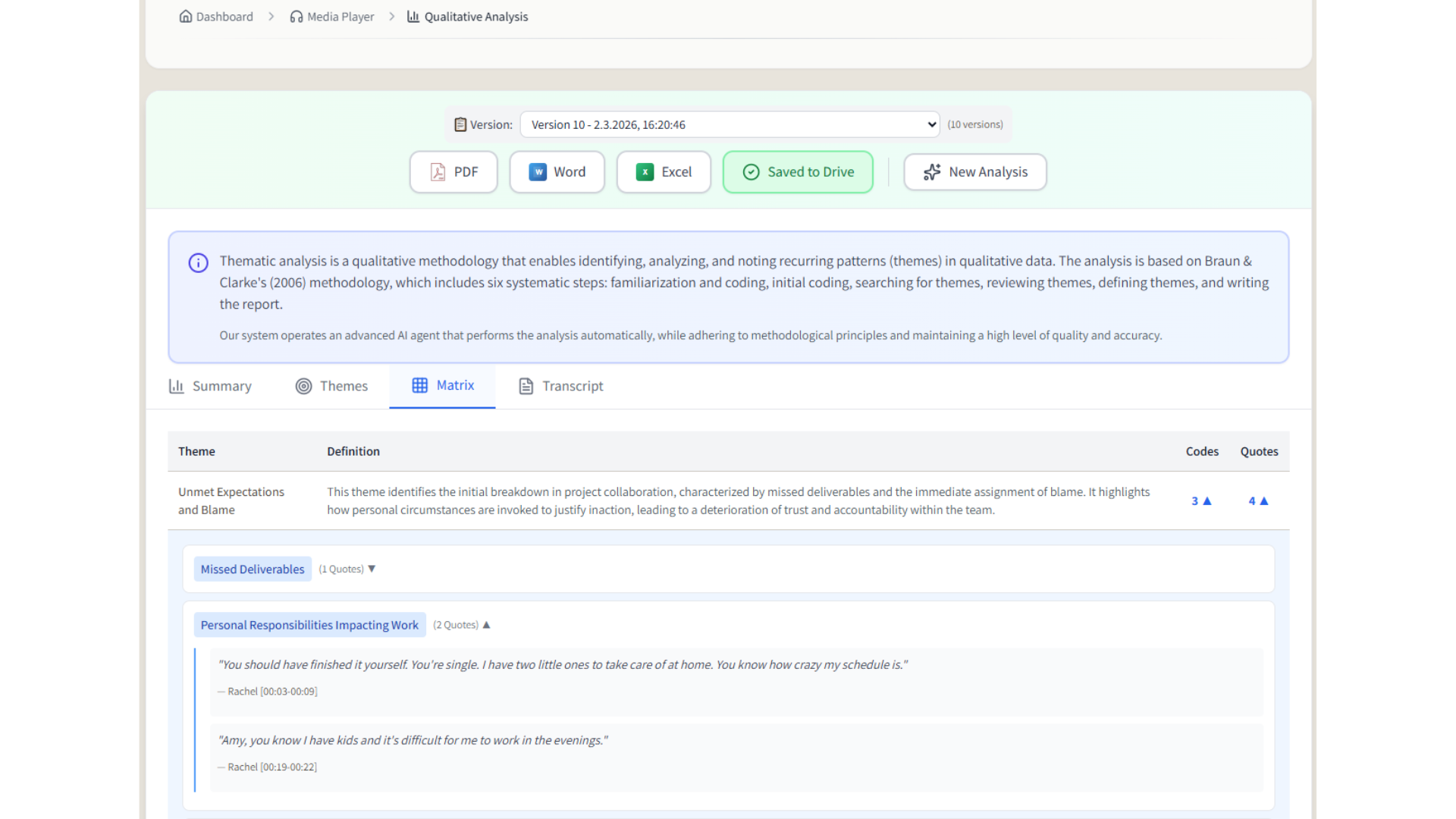This screenshot has height=819, width=1456.
Task: Collapse Personal Responsibilities Impacting Work quotes
Action: 486,625
